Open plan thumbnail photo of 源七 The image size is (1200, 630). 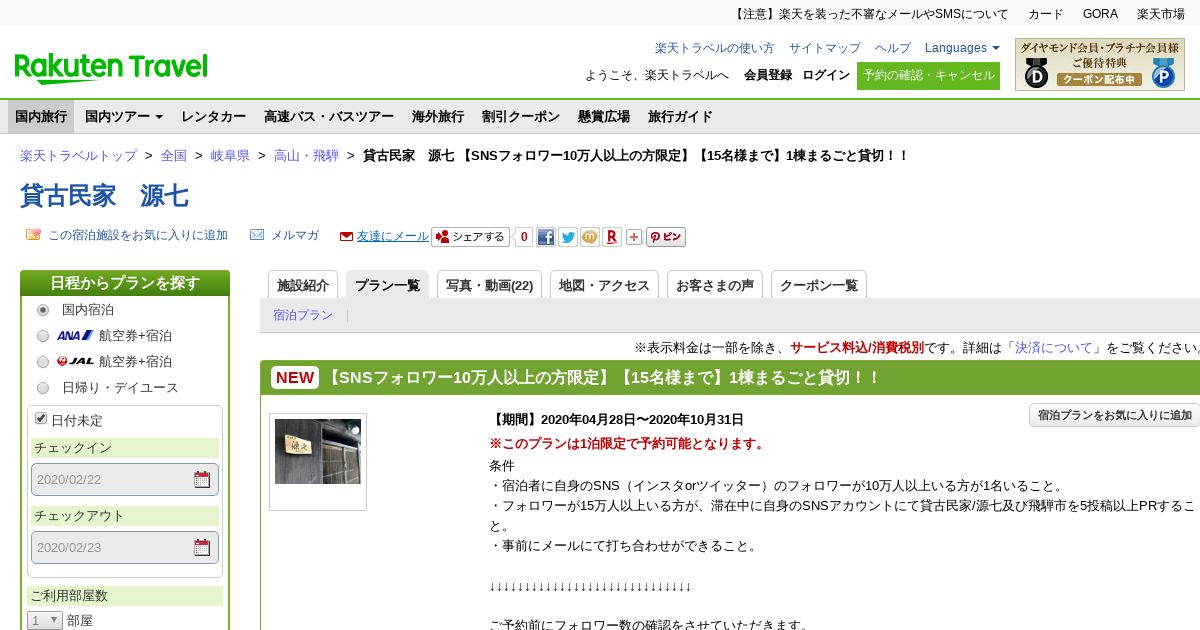click(x=318, y=452)
